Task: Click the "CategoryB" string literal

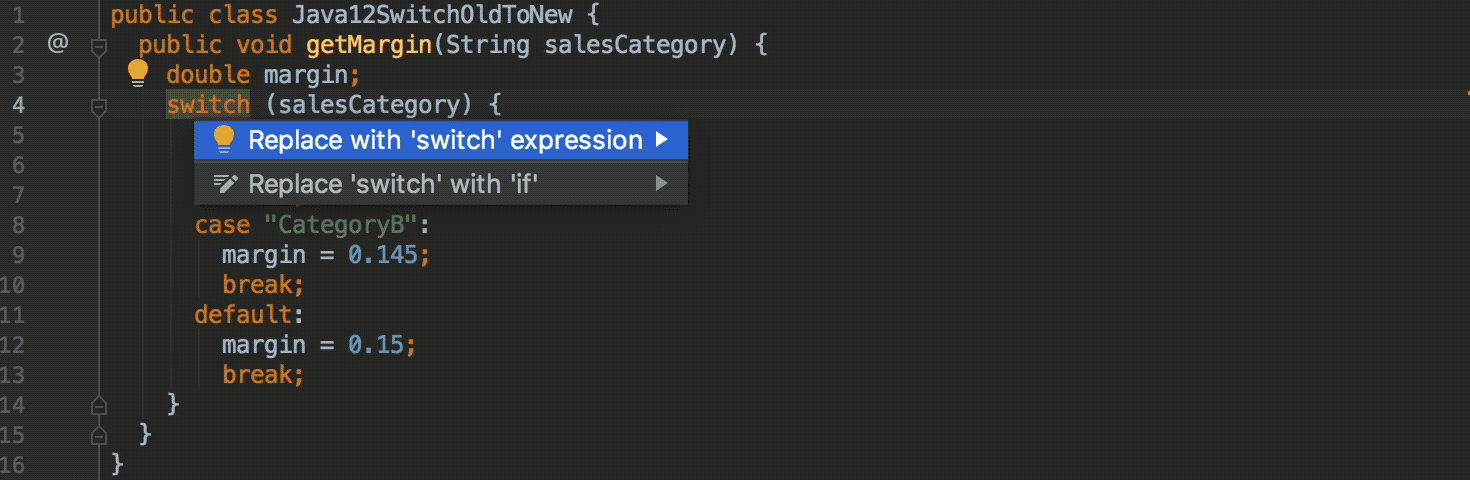Action: pyautogui.click(x=340, y=225)
